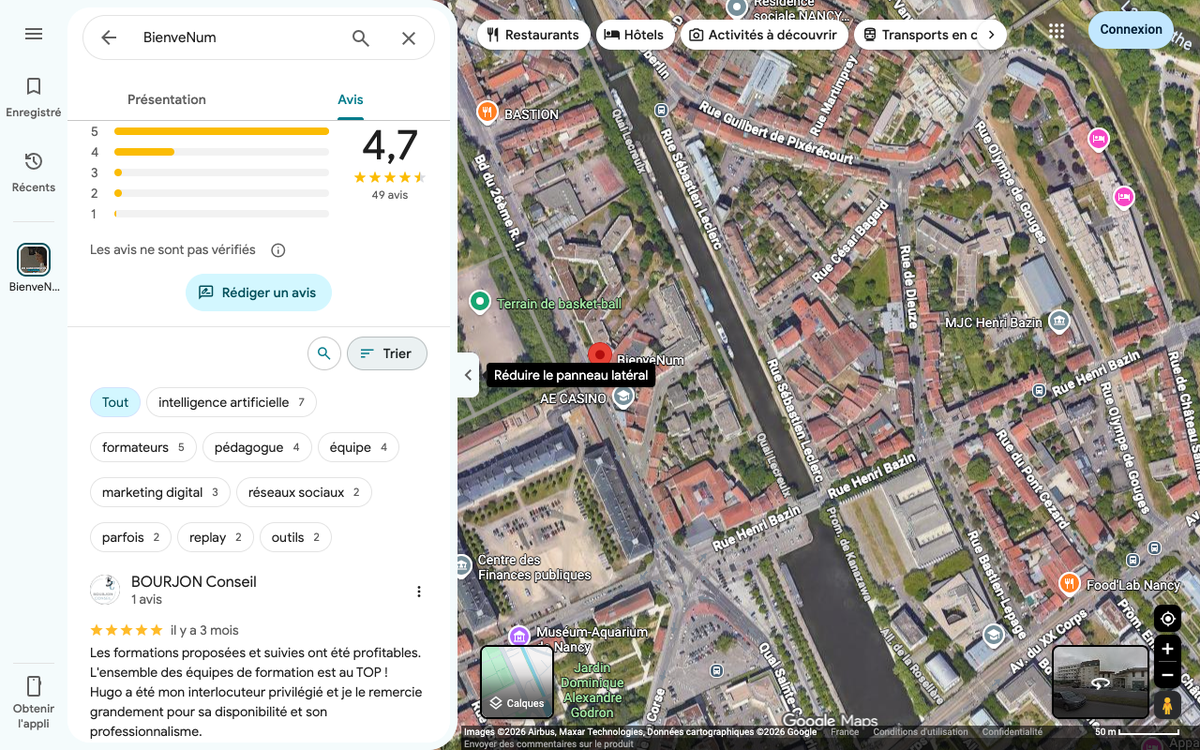The width and height of the screenshot is (1200, 750).
Task: Zoom in with the plus button
Action: point(1167,649)
